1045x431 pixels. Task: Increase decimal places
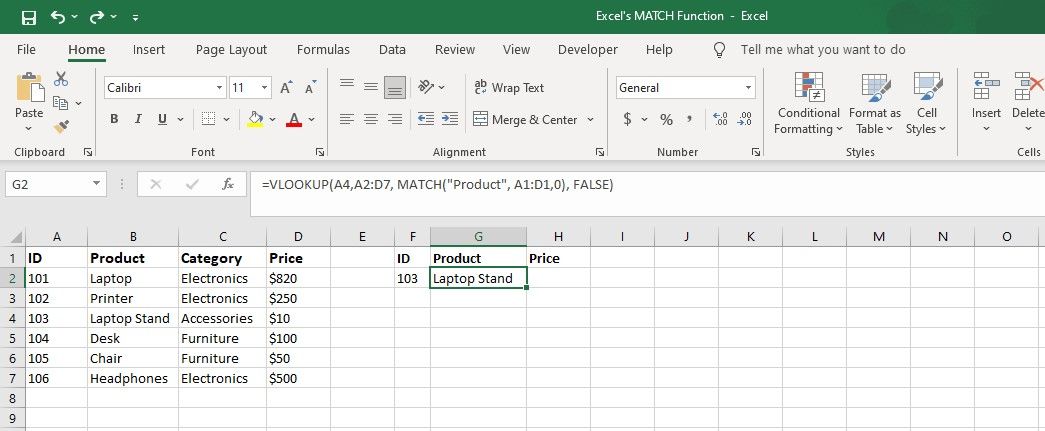click(x=720, y=119)
